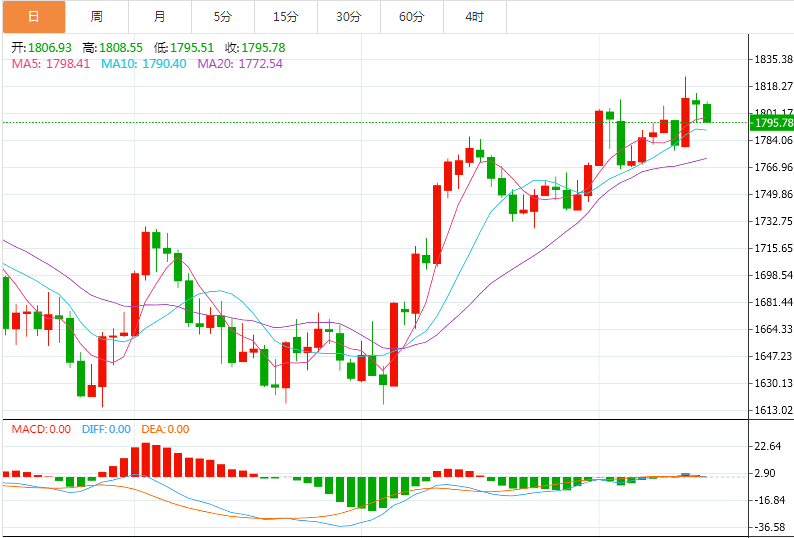Click the -16.84 MACD axis label
This screenshot has height=538, width=794.
tap(770, 501)
